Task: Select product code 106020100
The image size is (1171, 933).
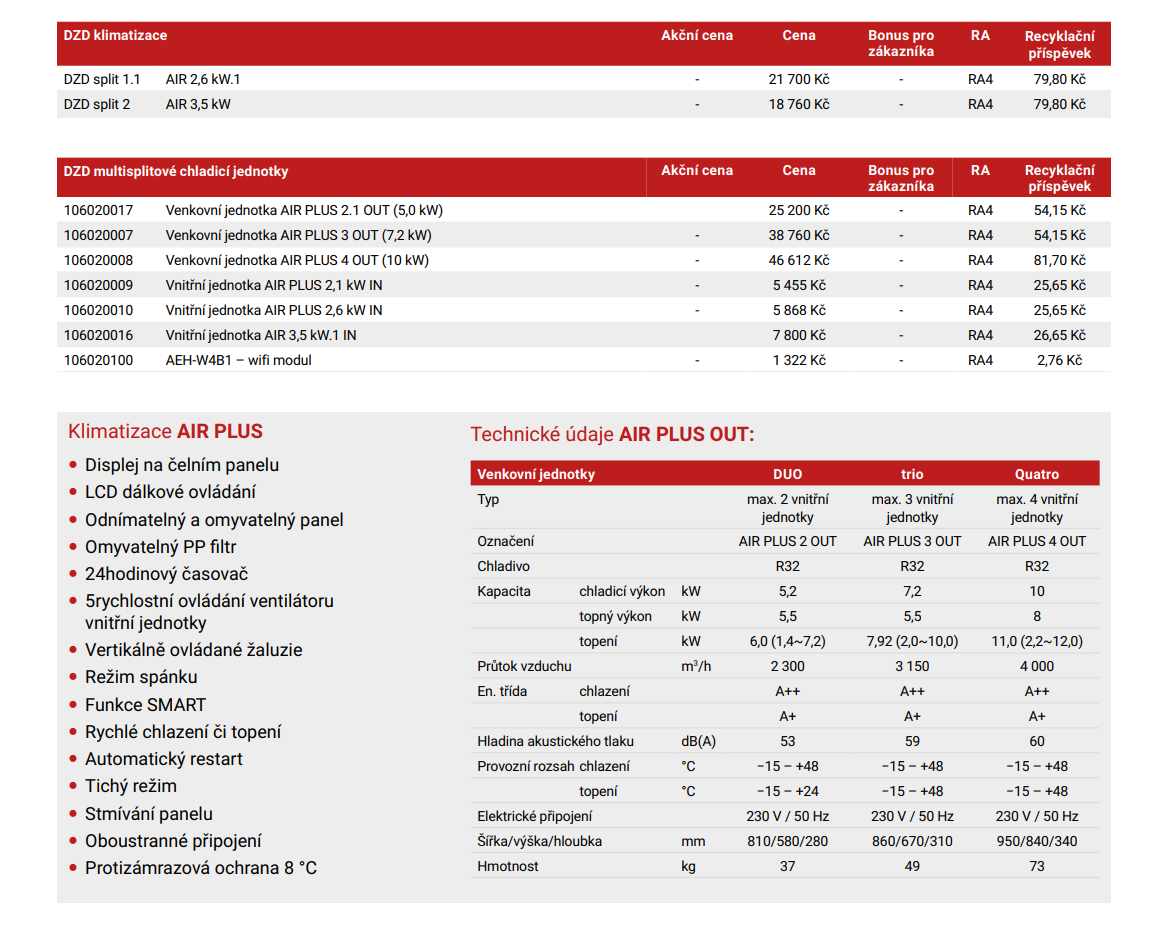Action: pos(98,360)
